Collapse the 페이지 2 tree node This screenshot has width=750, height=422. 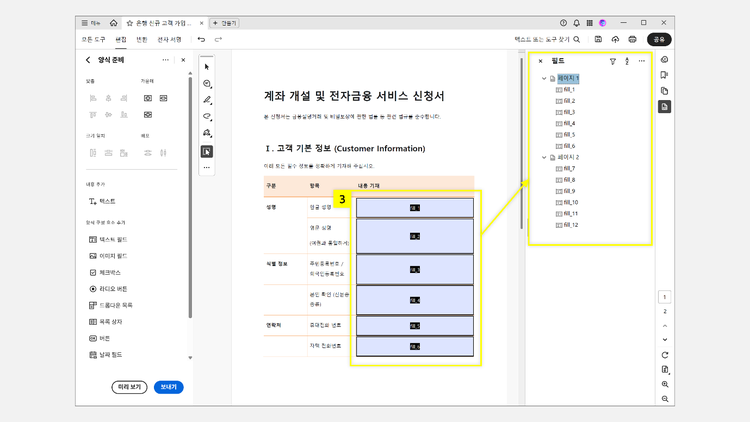tap(544, 157)
